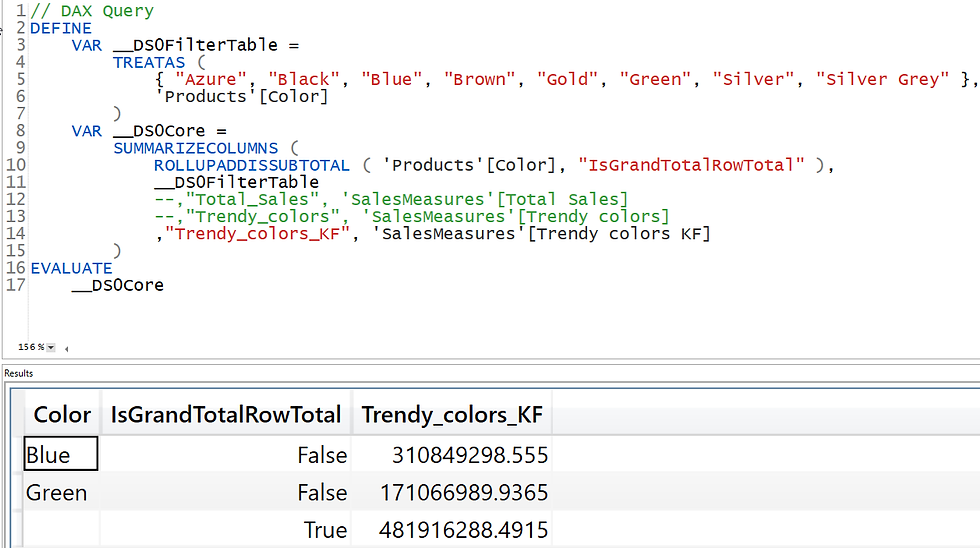Click the "Silver Grey" string on line 5
Screen dimensions: 980x548
coord(882,79)
